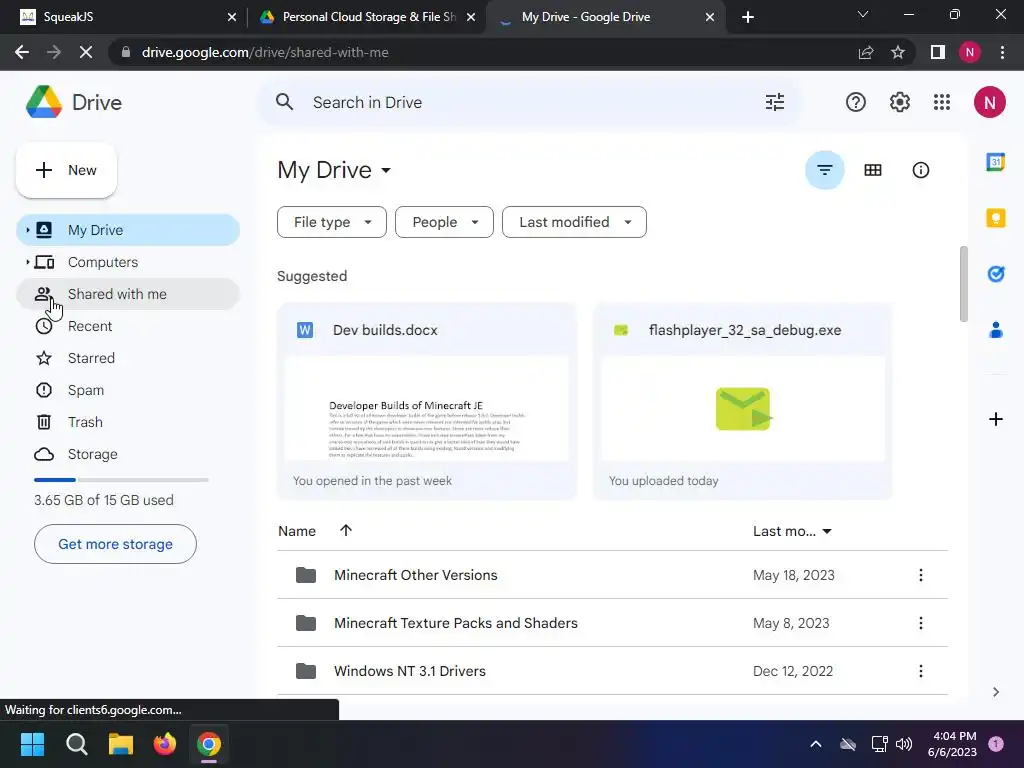Image resolution: width=1024 pixels, height=768 pixels.
Task: Open the Chrome three-dot menu
Action: pos(1002,52)
